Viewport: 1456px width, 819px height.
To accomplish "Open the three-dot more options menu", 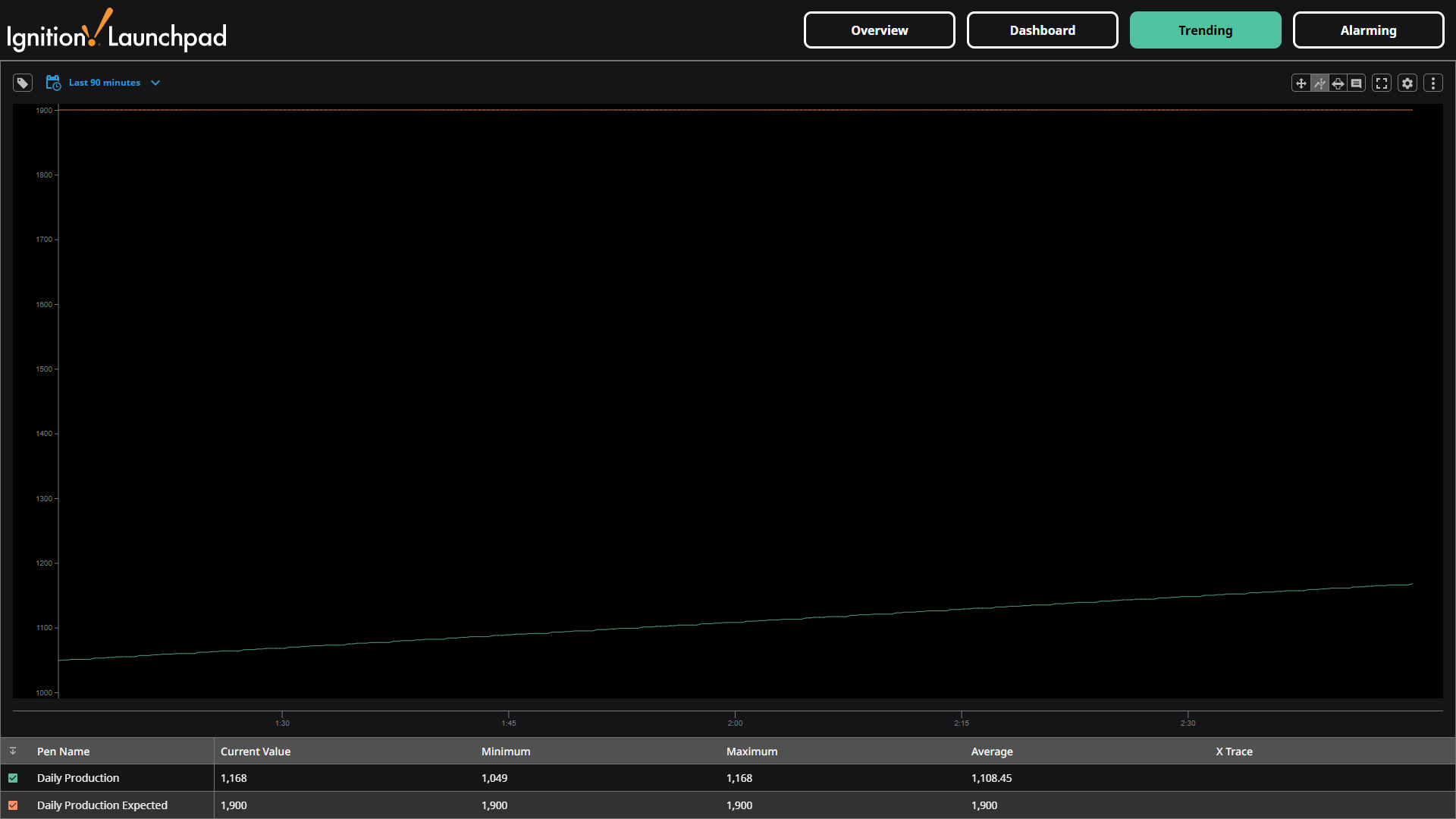I will click(1433, 83).
